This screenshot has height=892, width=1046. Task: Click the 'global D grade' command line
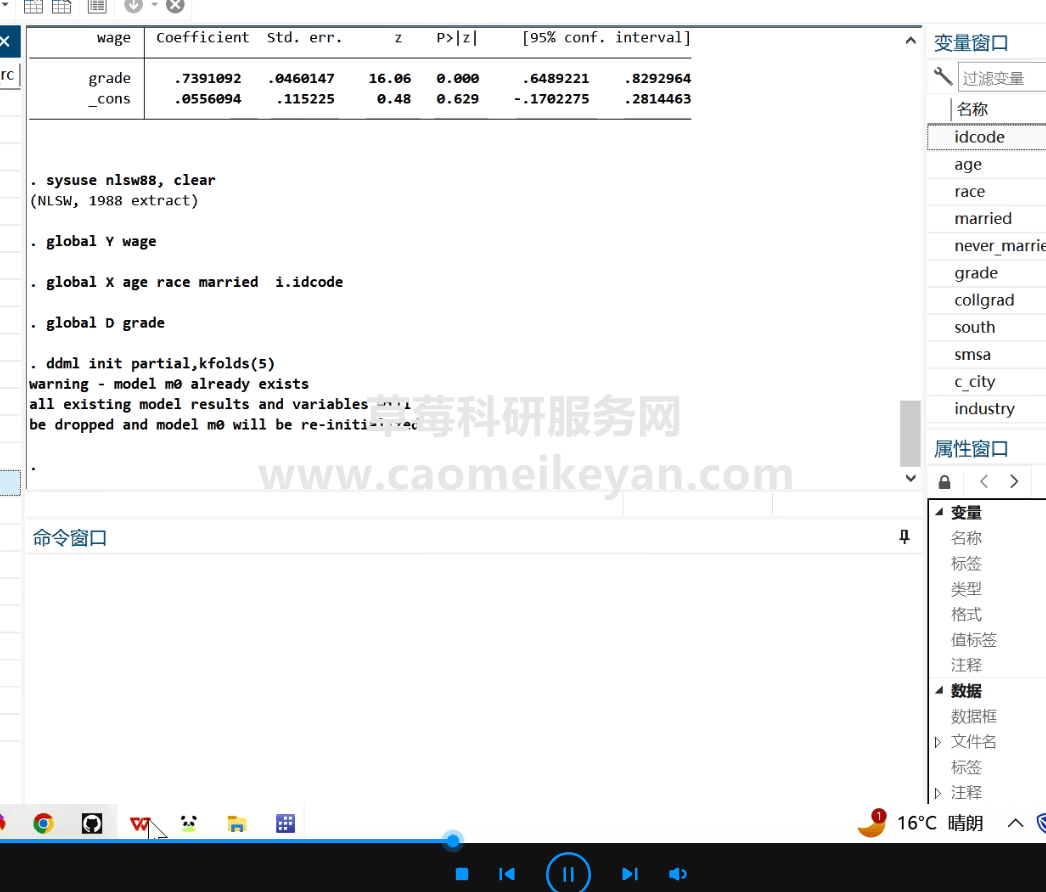click(105, 323)
